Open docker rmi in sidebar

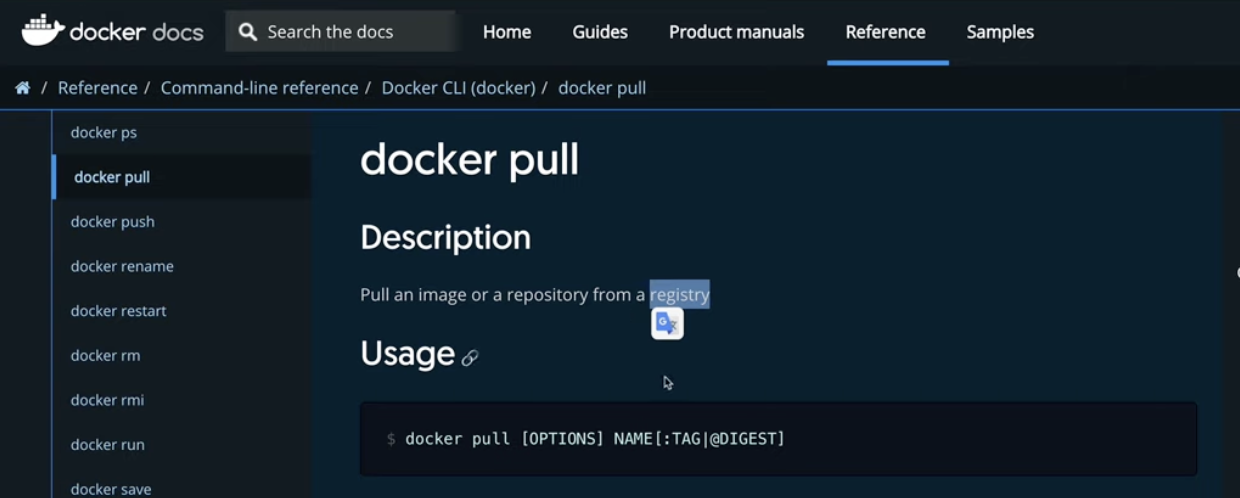107,400
